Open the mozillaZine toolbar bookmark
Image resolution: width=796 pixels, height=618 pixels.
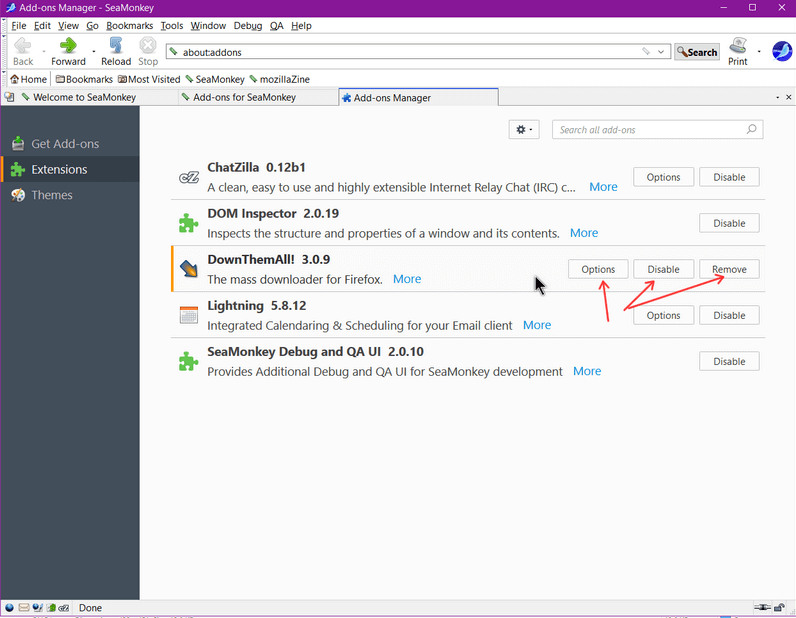coord(279,79)
